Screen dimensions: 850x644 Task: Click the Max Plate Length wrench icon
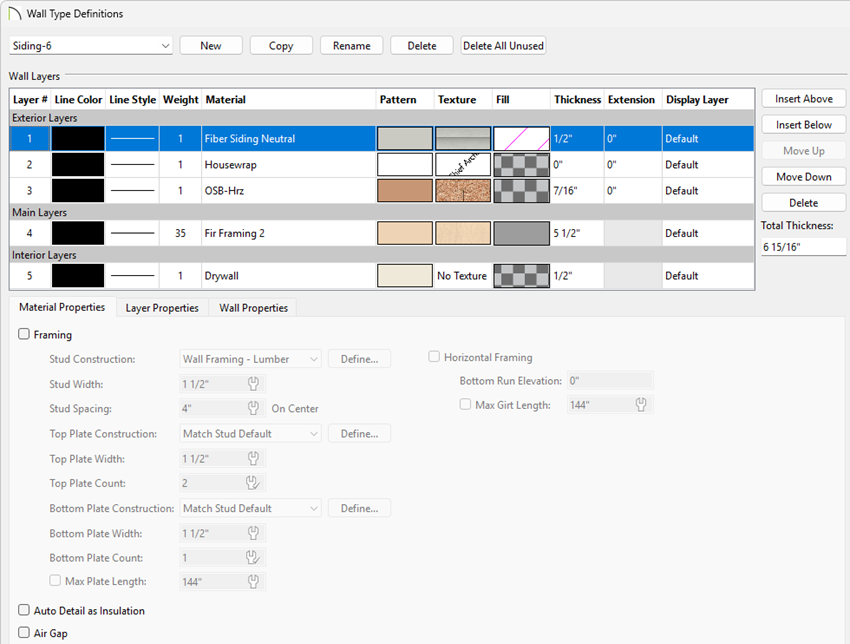point(253,581)
